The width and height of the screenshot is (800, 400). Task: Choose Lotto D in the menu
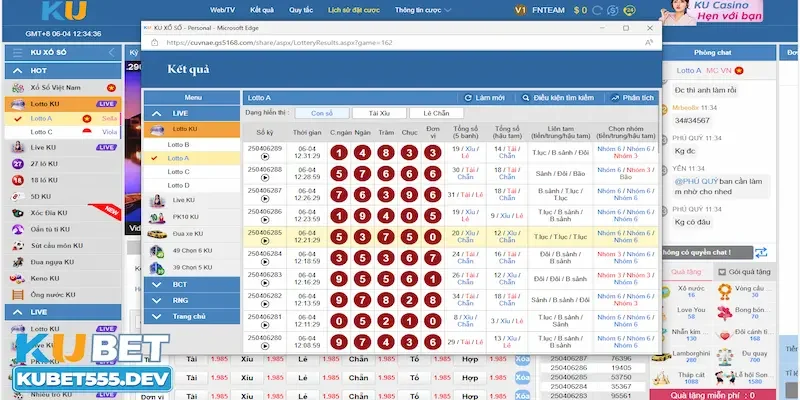(178, 185)
